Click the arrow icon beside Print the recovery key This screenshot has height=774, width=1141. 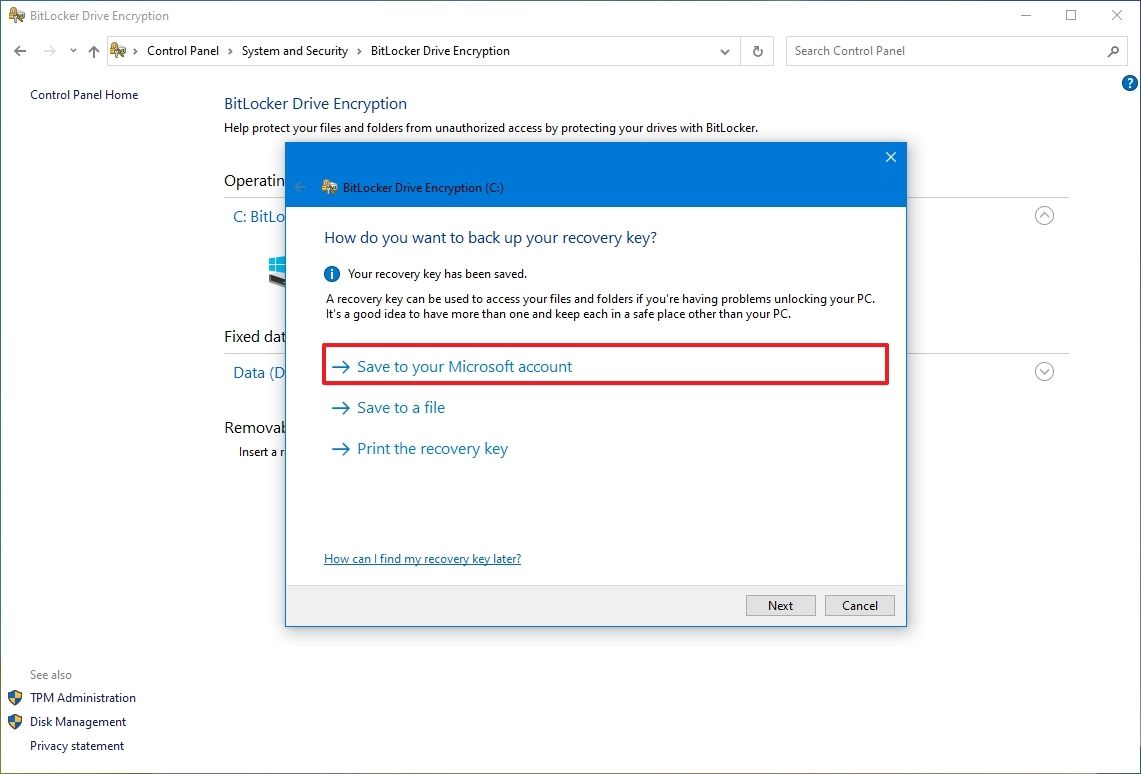(x=339, y=449)
